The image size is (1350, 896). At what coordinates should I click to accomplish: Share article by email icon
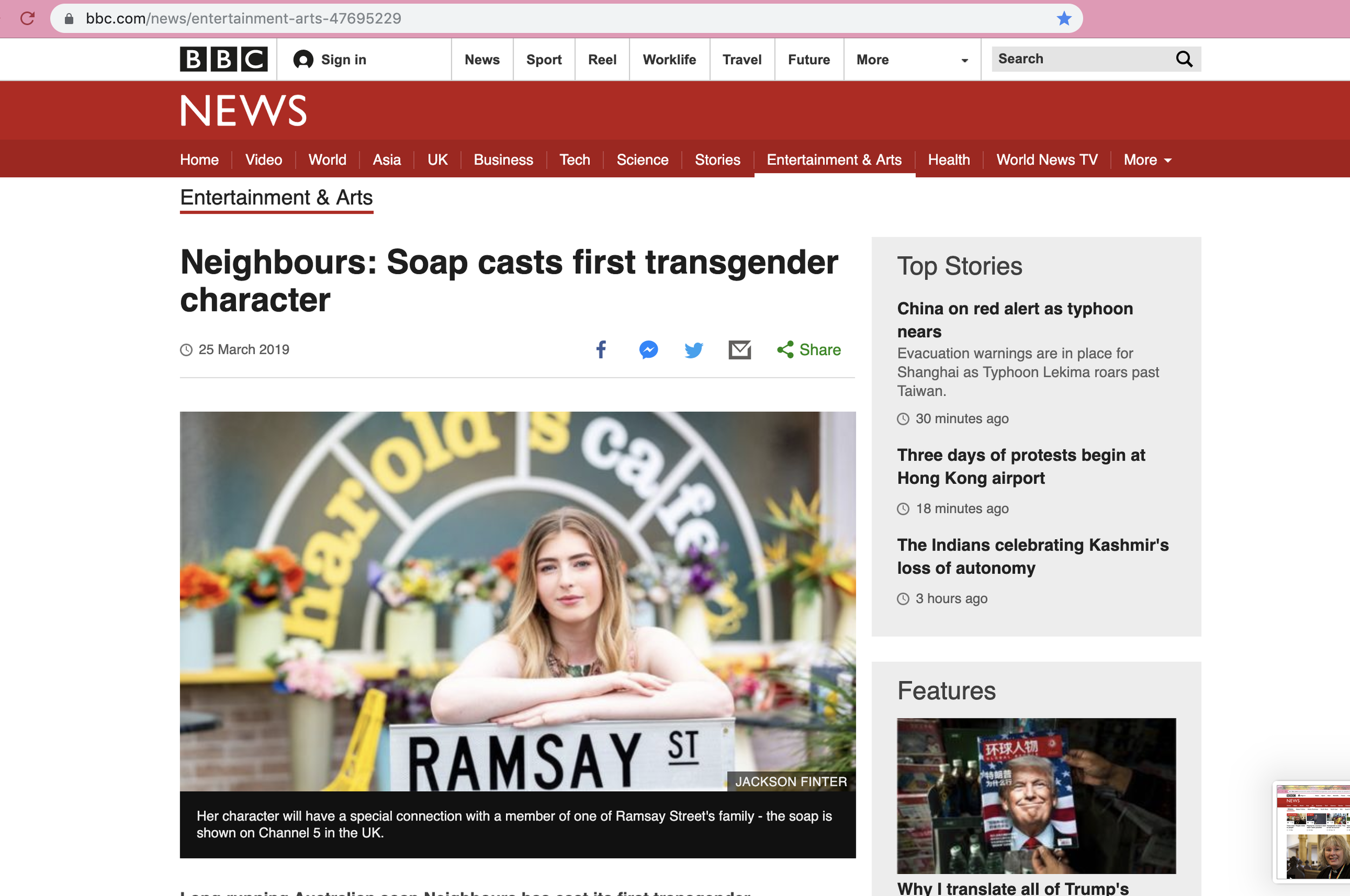740,349
